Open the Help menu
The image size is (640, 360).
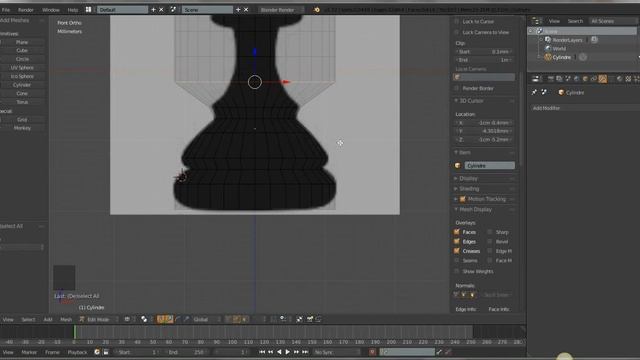[73, 10]
